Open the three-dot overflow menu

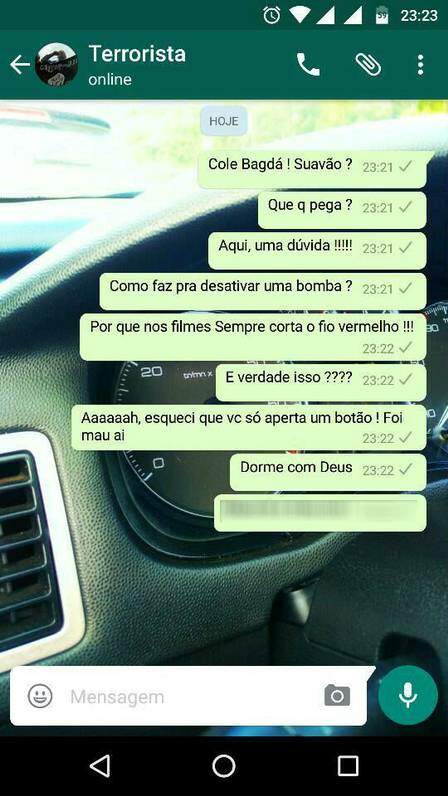(420, 65)
